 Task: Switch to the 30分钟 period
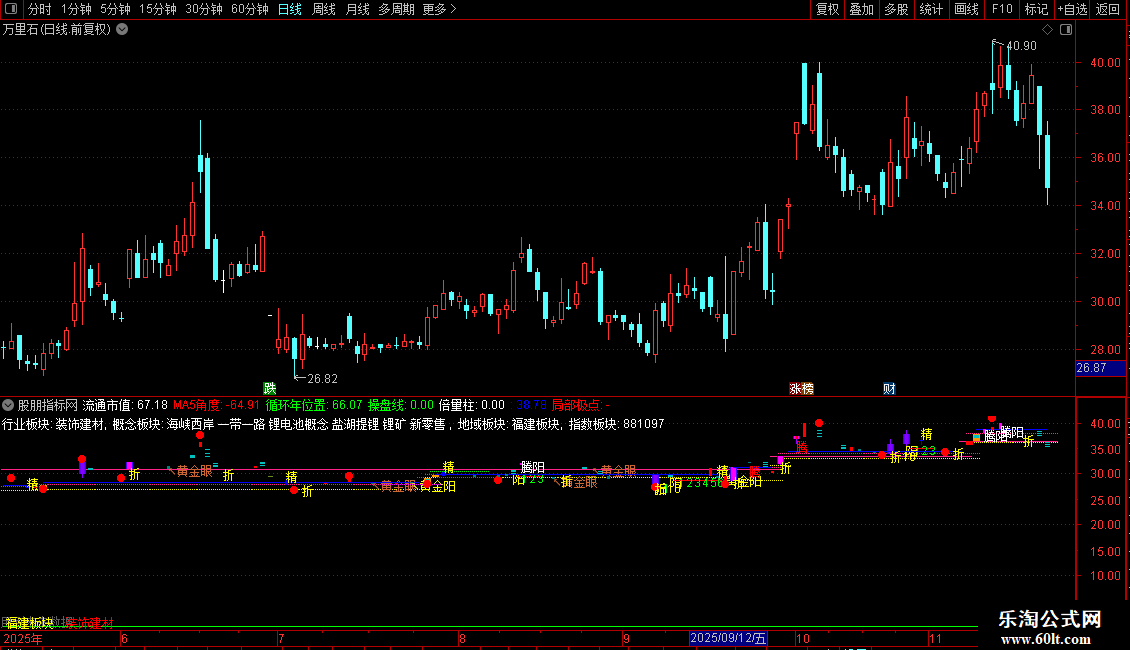[204, 9]
